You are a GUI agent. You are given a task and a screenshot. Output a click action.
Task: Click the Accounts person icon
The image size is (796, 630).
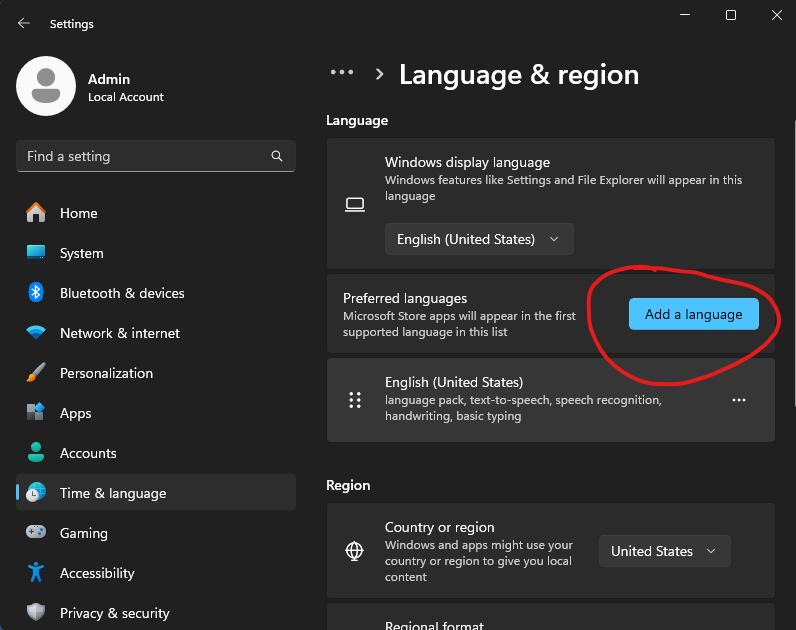pos(36,452)
